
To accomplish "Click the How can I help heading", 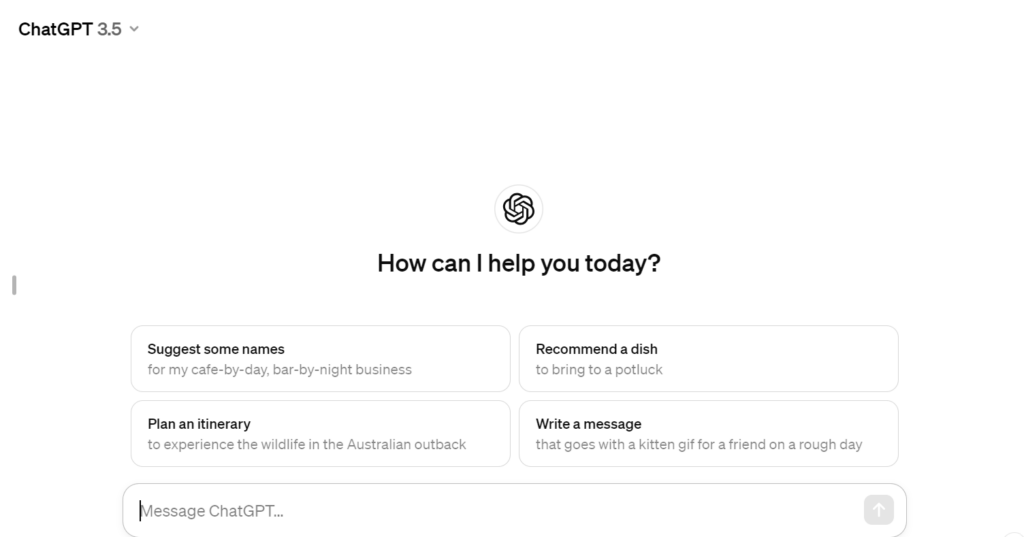I will tap(519, 263).
